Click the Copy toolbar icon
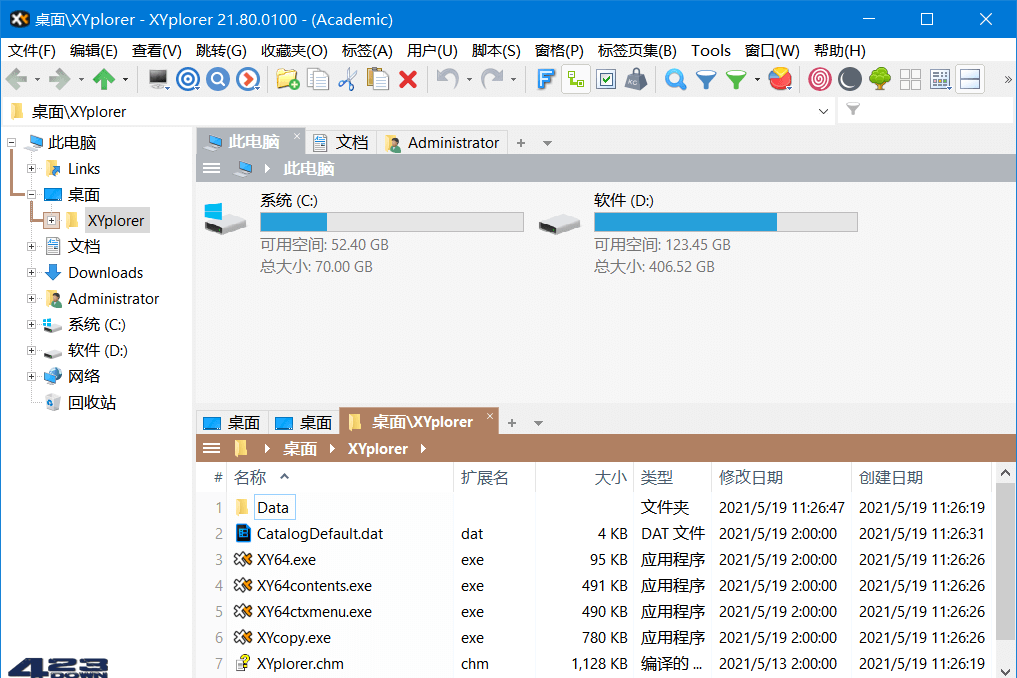 318,80
